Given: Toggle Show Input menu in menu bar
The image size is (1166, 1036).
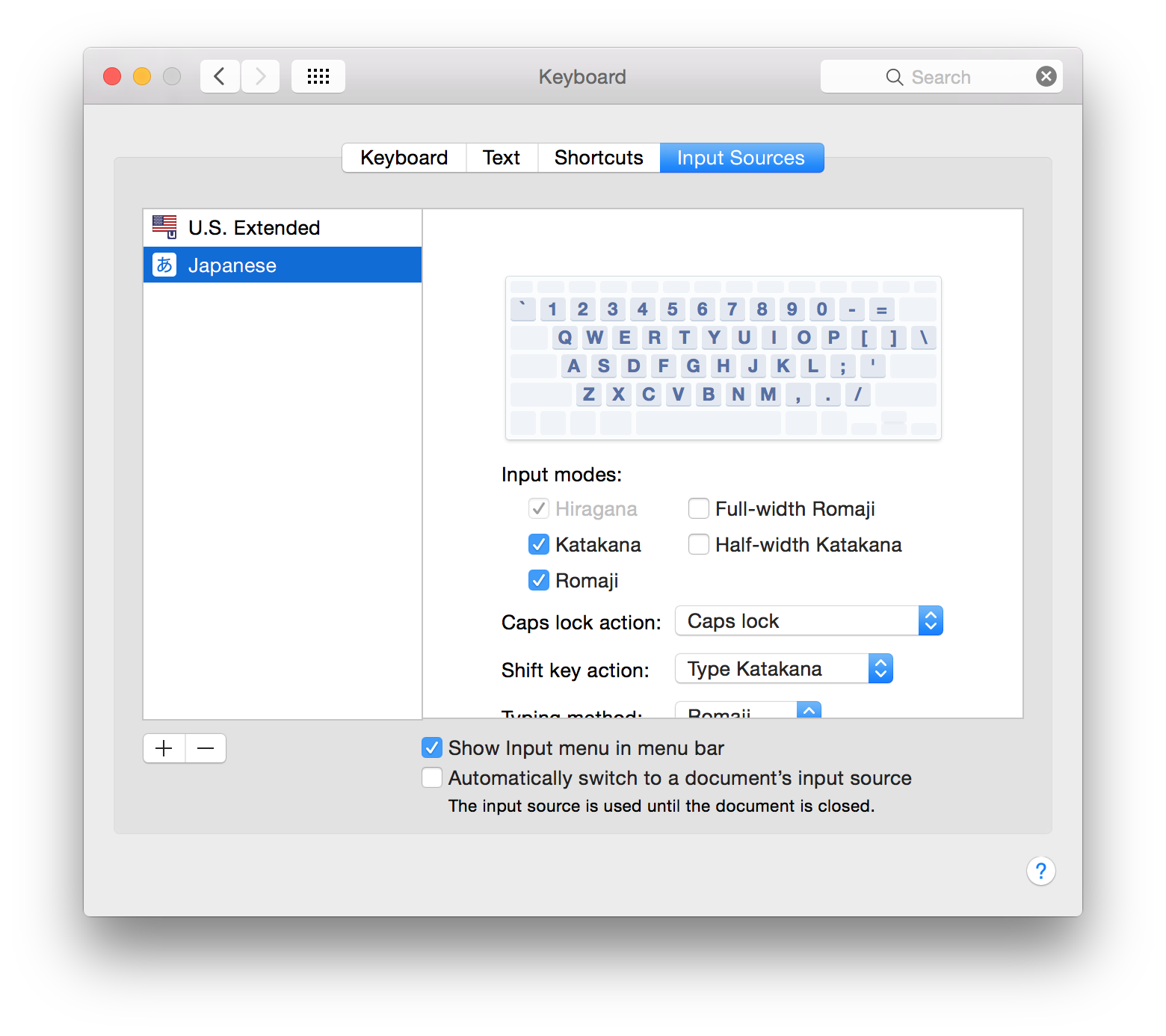Looking at the screenshot, I should coord(432,747).
